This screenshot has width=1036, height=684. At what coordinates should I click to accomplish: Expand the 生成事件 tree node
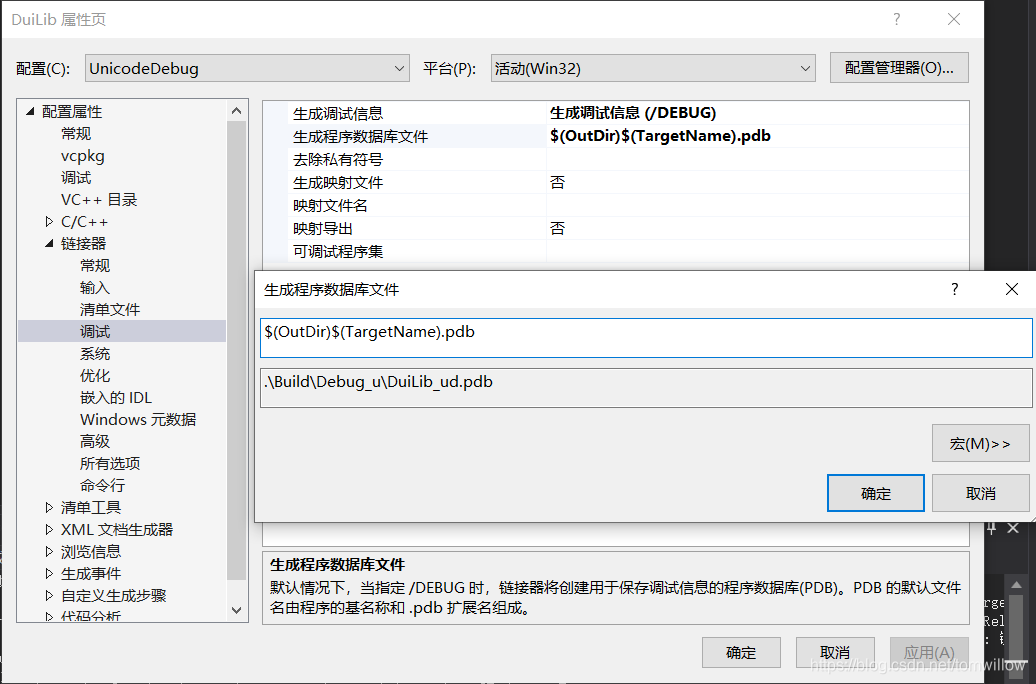coord(49,573)
